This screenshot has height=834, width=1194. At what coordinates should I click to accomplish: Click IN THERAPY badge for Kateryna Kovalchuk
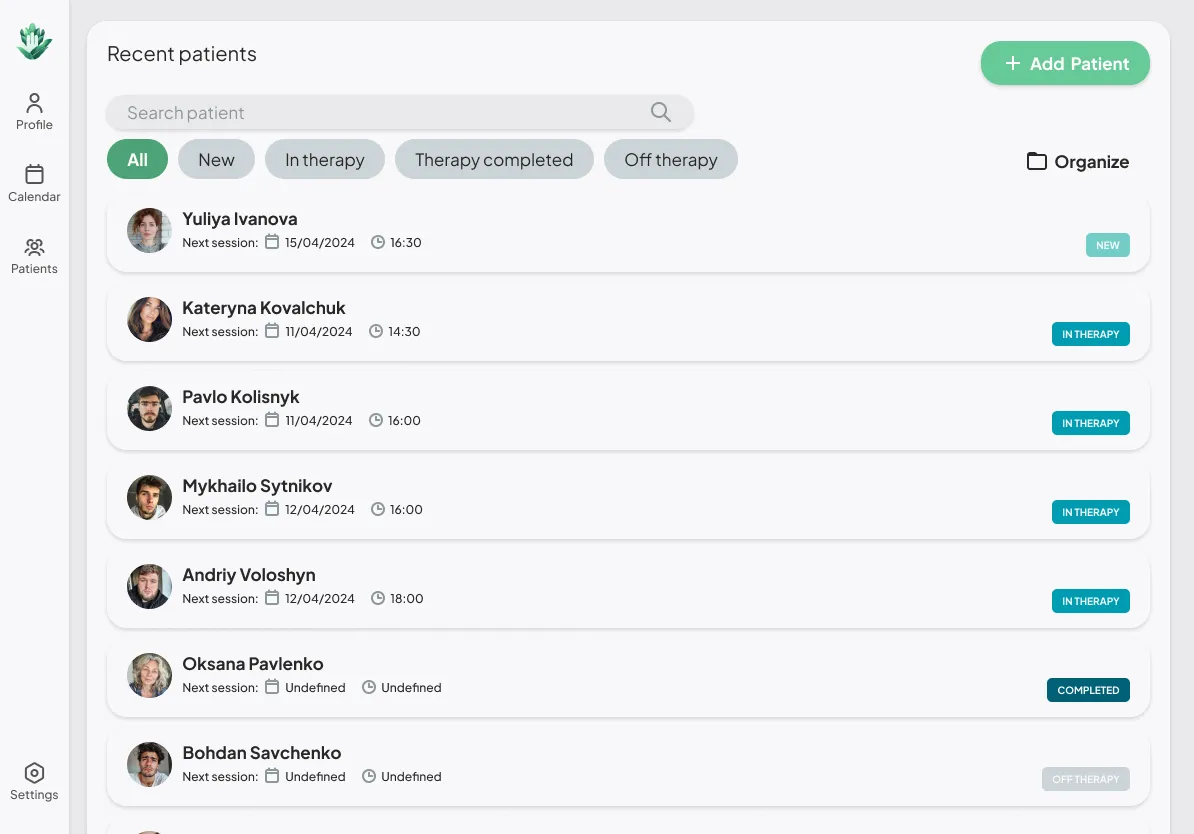1090,334
